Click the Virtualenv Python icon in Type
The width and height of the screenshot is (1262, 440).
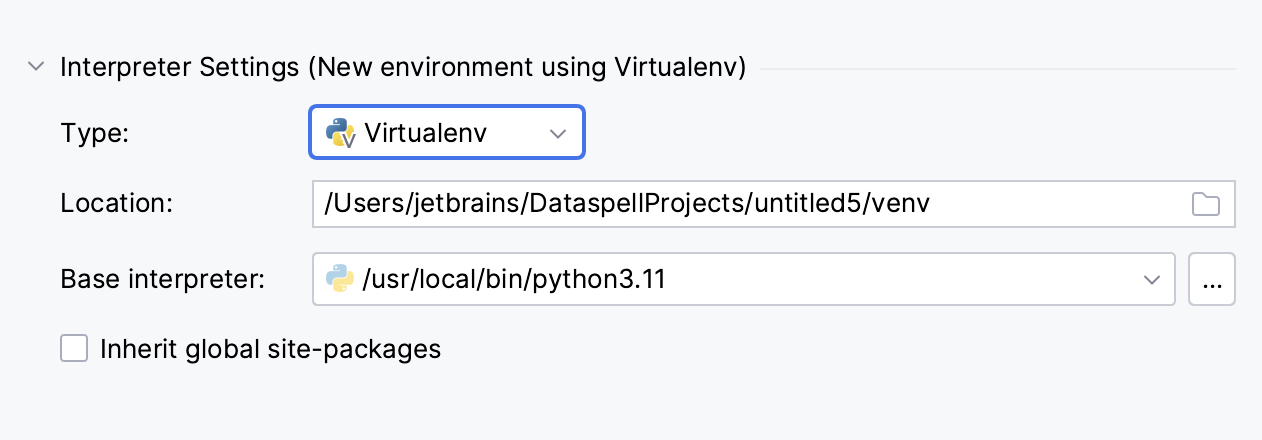341,132
